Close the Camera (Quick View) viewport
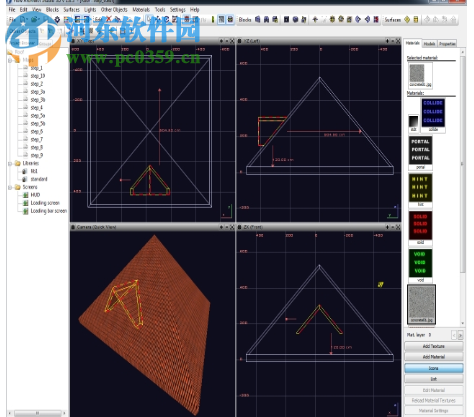Image resolution: width=474 pixels, height=417 pixels. (x=232, y=227)
